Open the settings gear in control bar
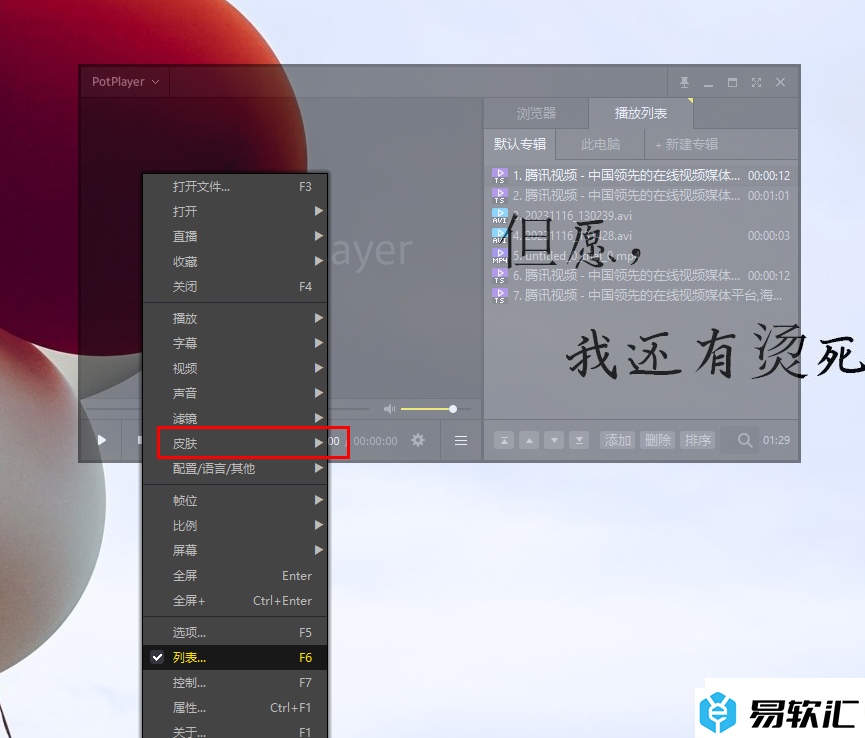The height and width of the screenshot is (738, 865). [x=418, y=440]
